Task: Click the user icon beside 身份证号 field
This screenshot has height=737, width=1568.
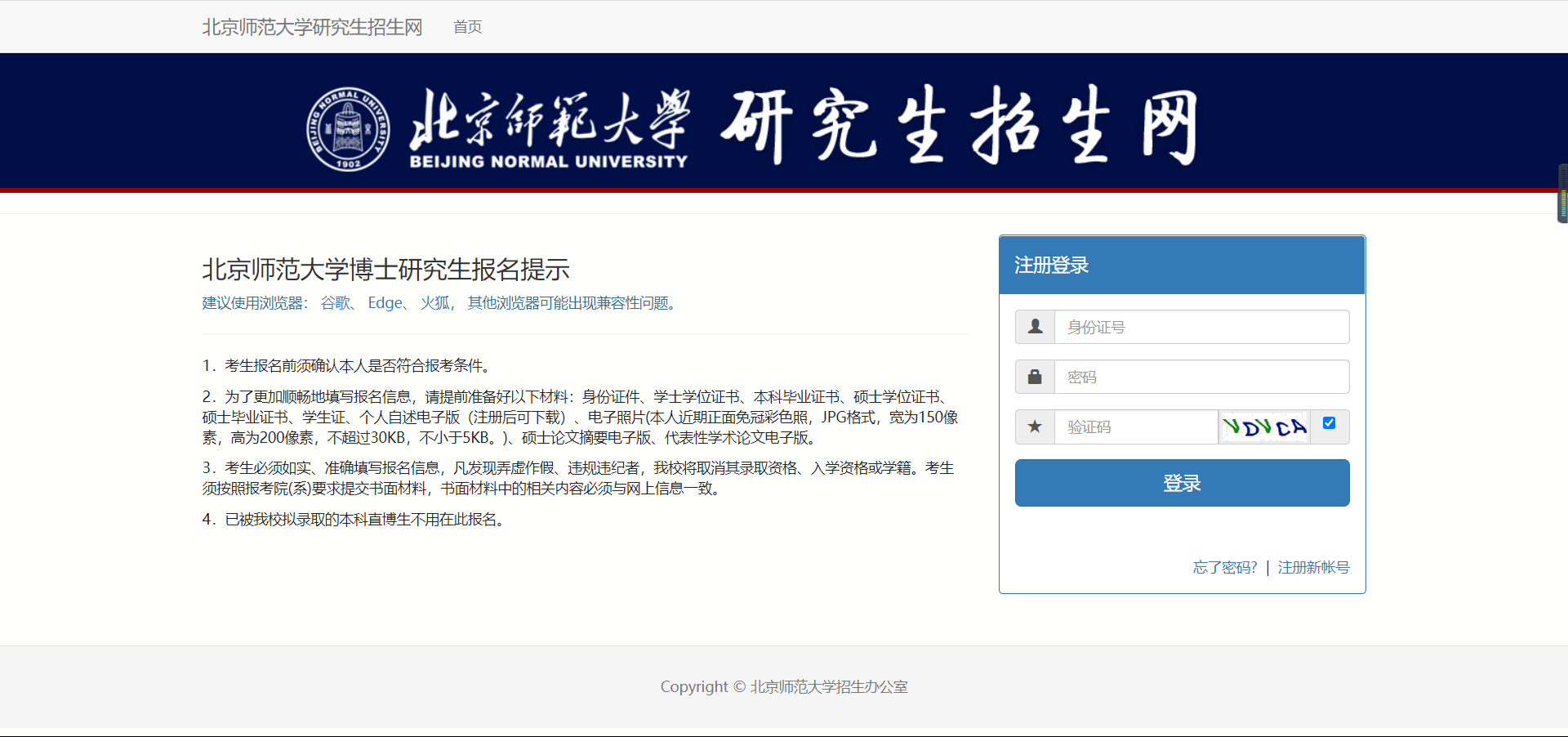Action: click(1035, 327)
